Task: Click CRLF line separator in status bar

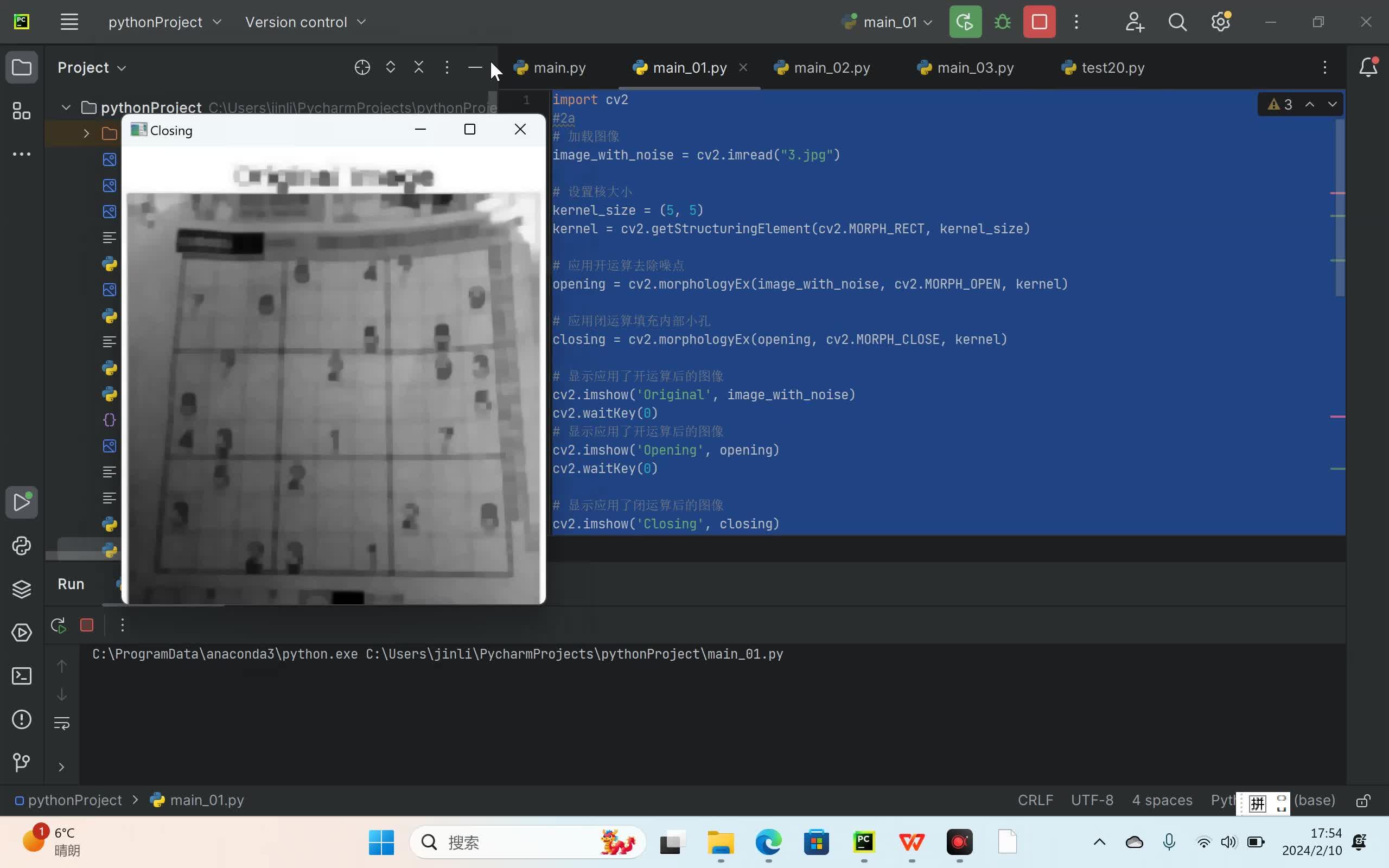Action: pos(1034,800)
